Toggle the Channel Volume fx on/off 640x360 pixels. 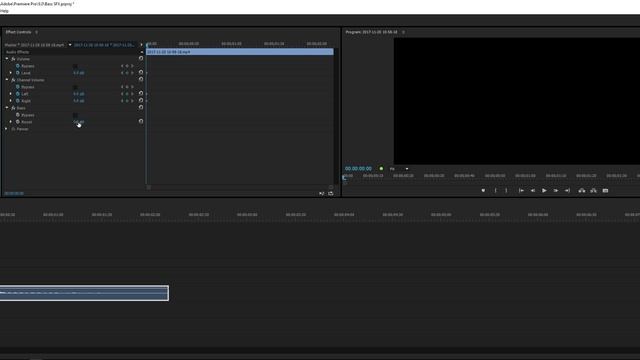(x=13, y=80)
